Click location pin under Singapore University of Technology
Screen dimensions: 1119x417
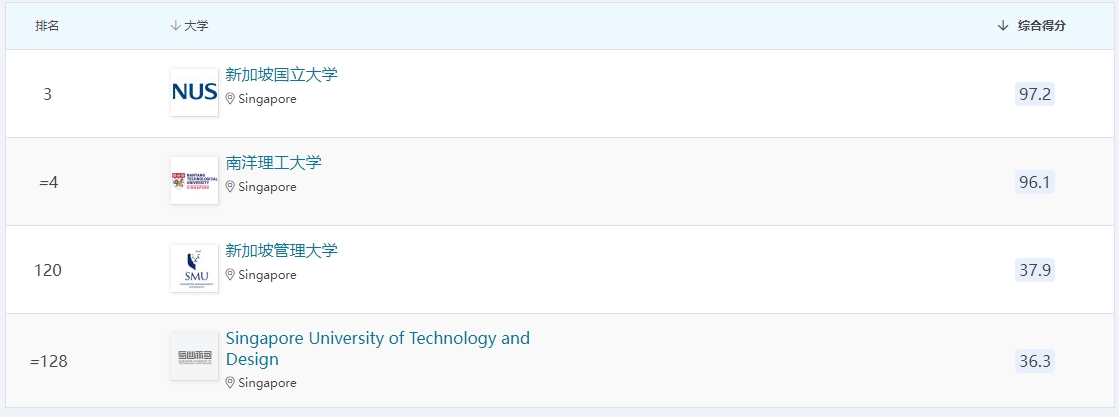(x=230, y=383)
